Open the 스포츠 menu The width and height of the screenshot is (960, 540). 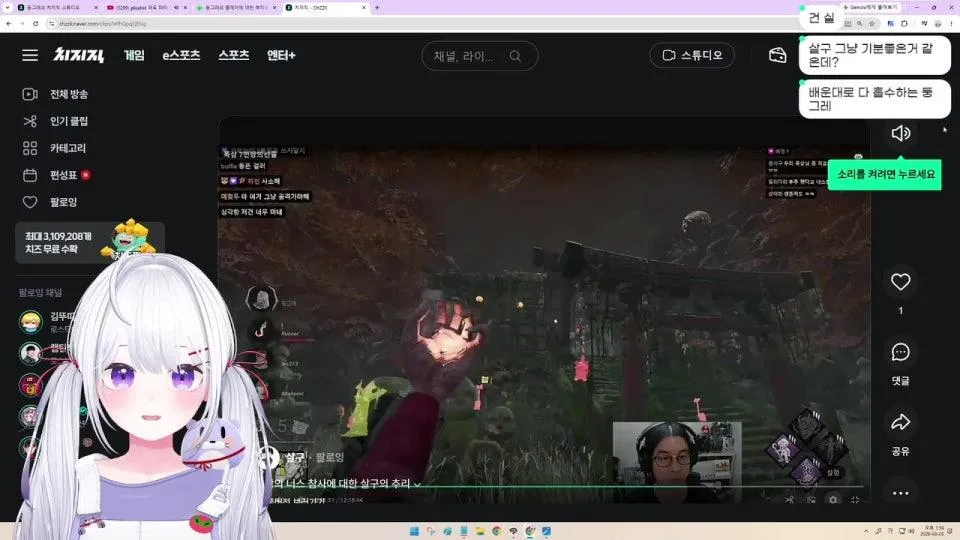coord(234,55)
